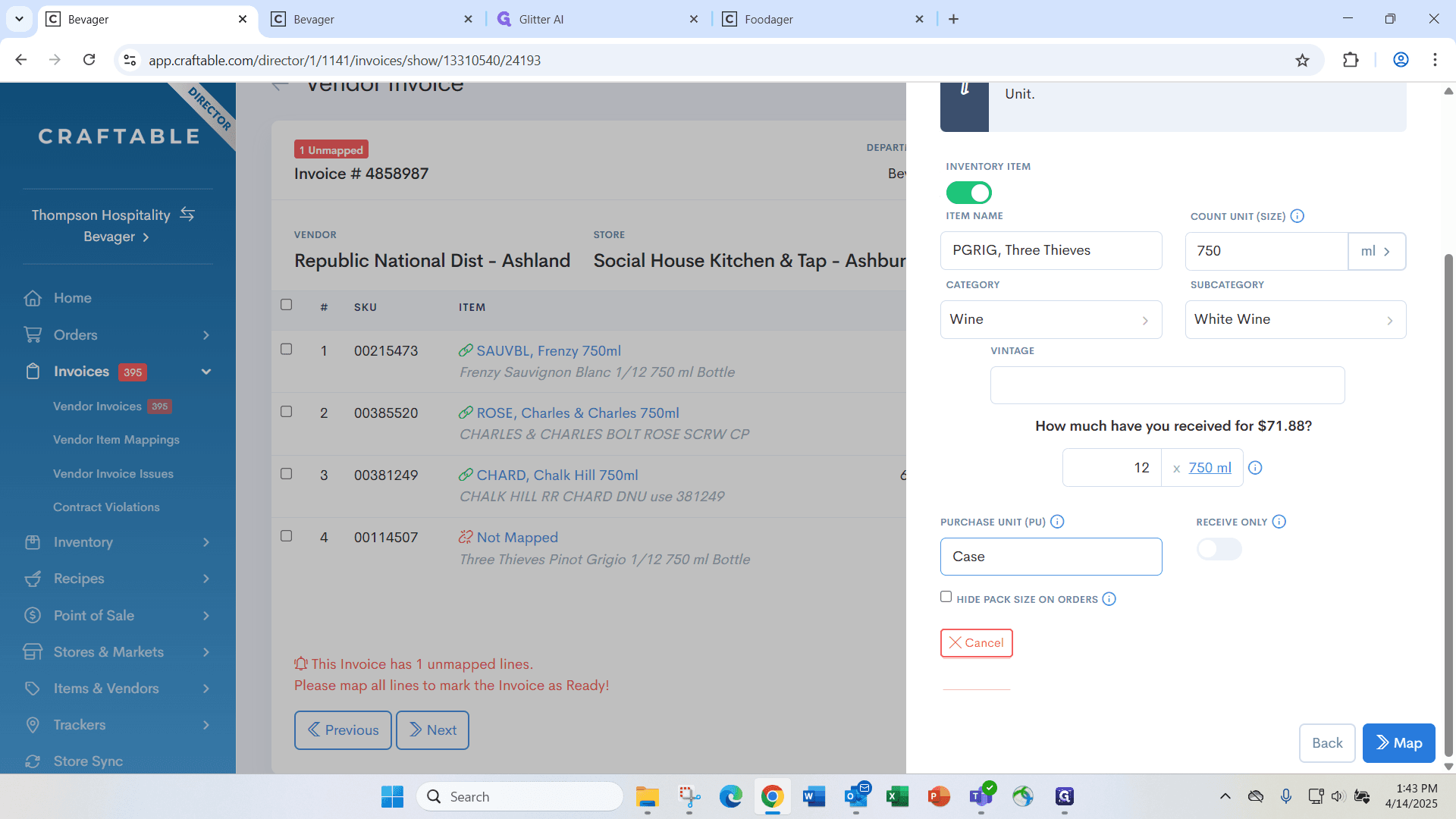Expand the Orders menu chevron
The height and width of the screenshot is (819, 1456).
click(206, 335)
